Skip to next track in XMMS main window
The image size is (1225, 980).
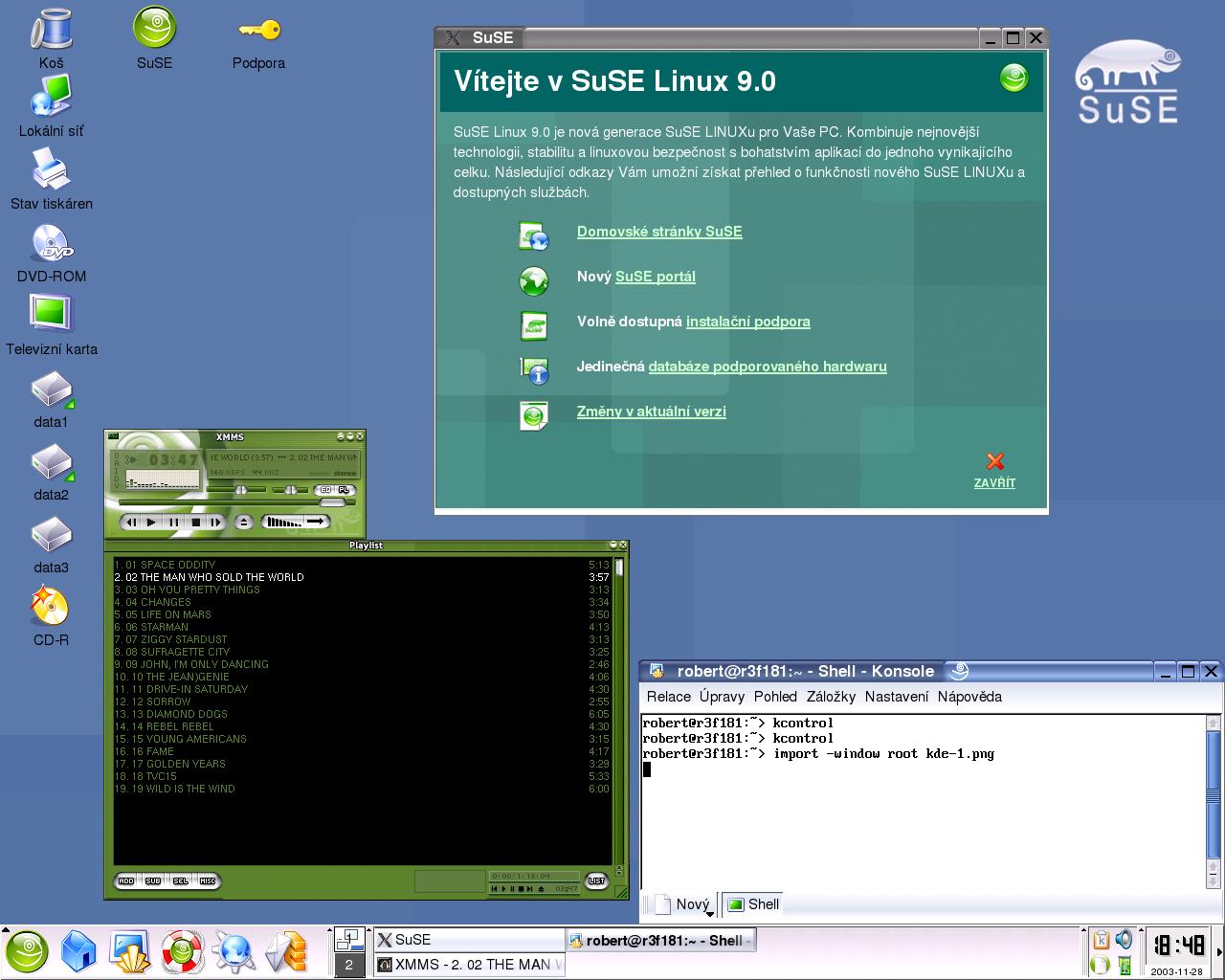tap(216, 522)
